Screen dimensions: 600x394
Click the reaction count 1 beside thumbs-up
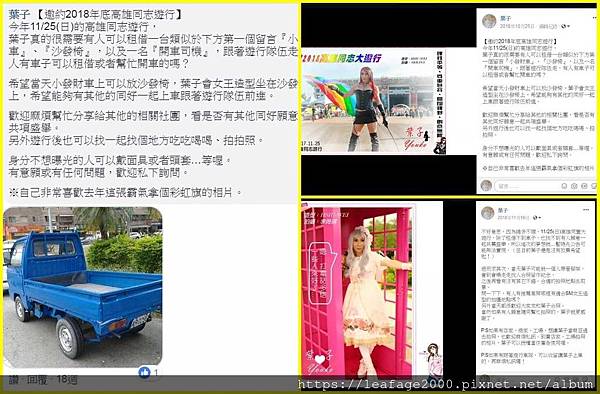click(x=155, y=372)
